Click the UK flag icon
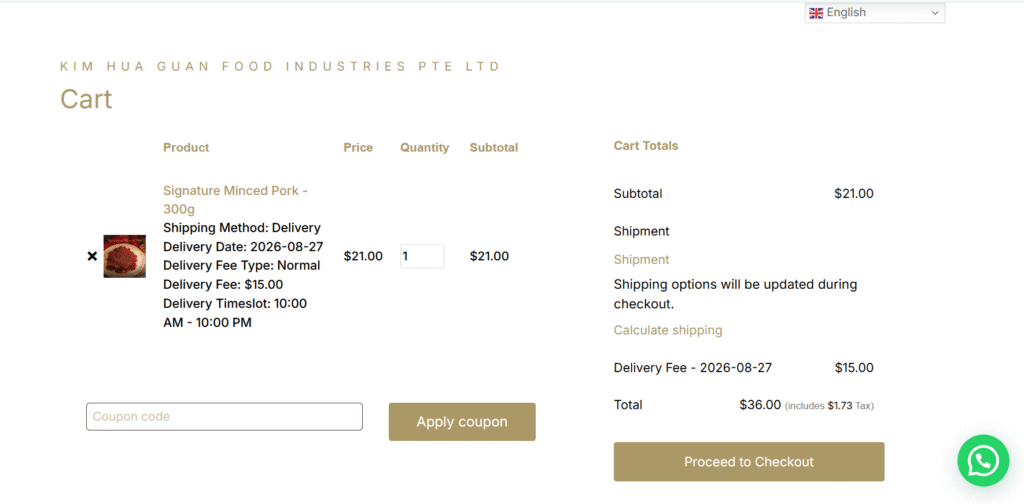The image size is (1024, 504). [x=816, y=13]
